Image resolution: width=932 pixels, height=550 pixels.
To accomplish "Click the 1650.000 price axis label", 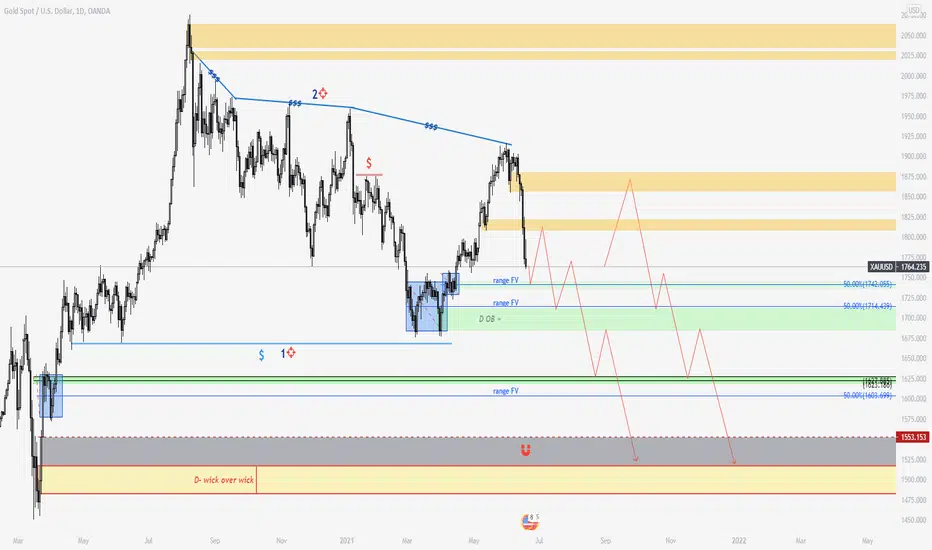I will pos(914,359).
